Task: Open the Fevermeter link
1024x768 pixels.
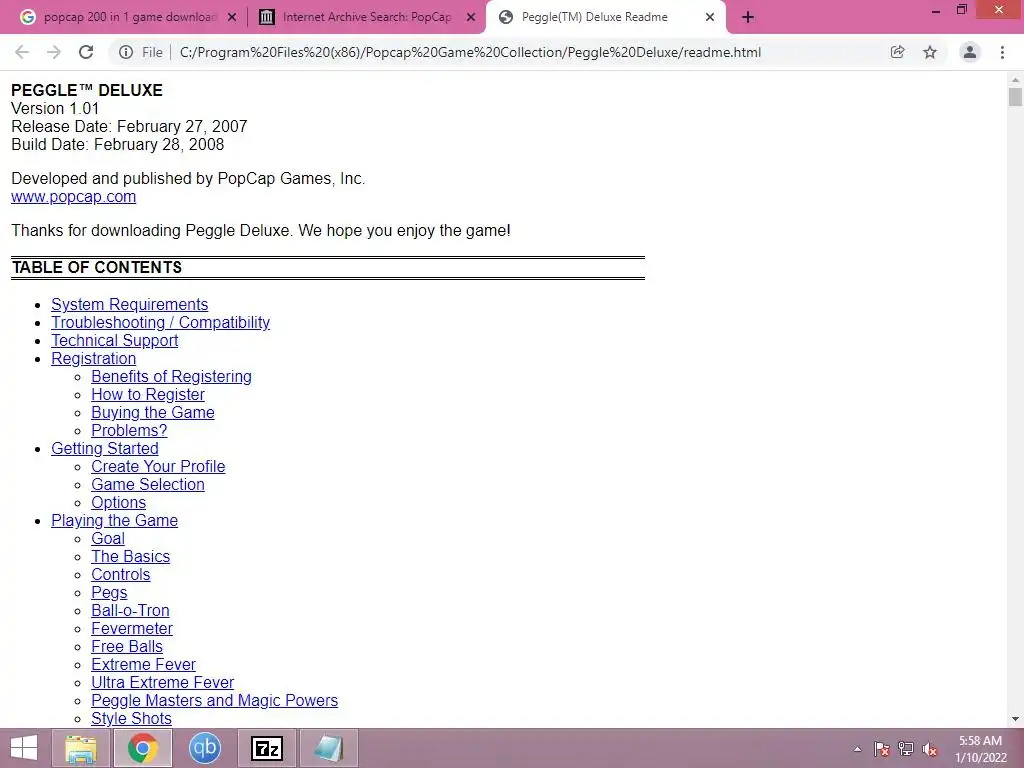Action: click(x=132, y=629)
